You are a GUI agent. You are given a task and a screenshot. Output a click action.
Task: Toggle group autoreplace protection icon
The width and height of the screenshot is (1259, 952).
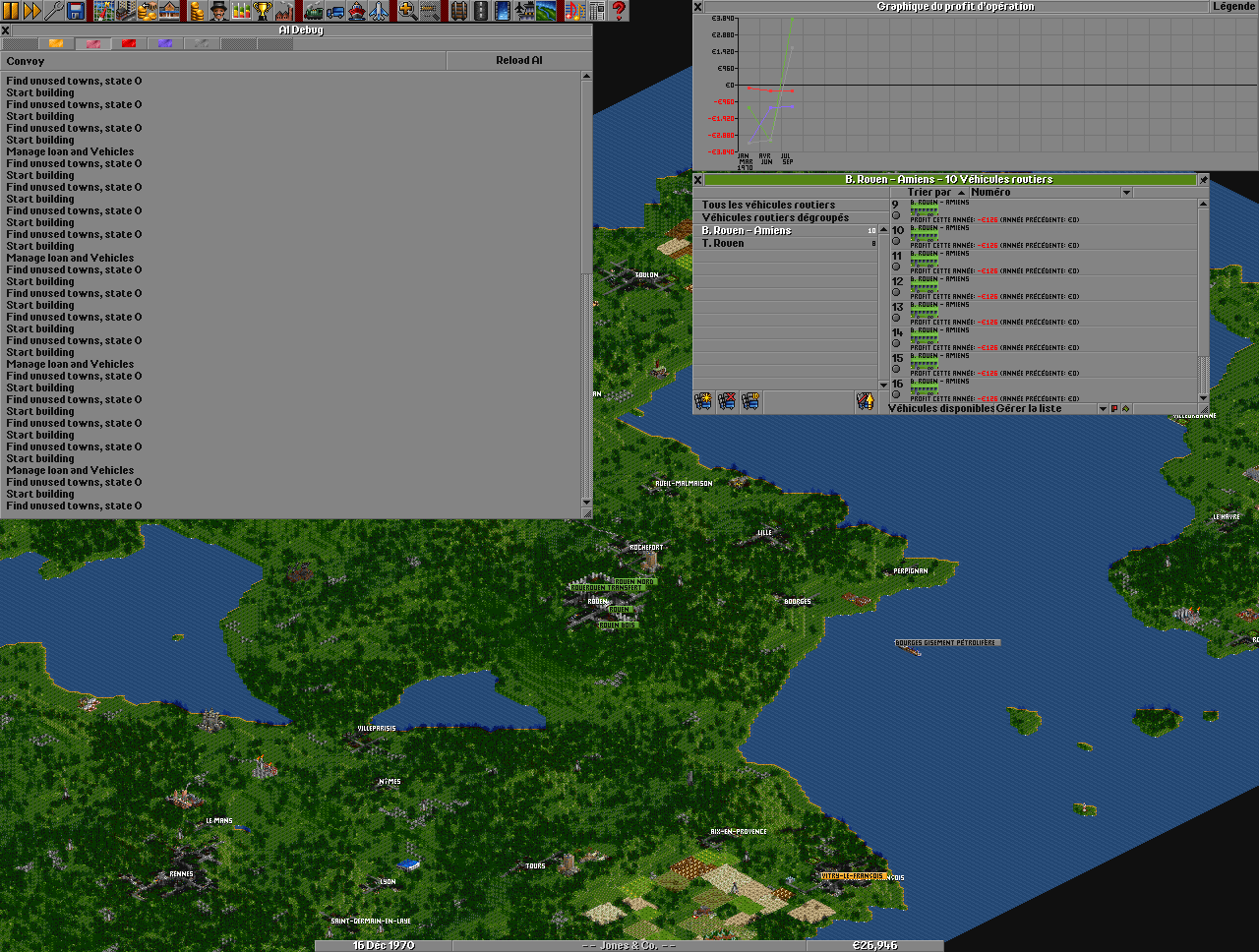[866, 401]
